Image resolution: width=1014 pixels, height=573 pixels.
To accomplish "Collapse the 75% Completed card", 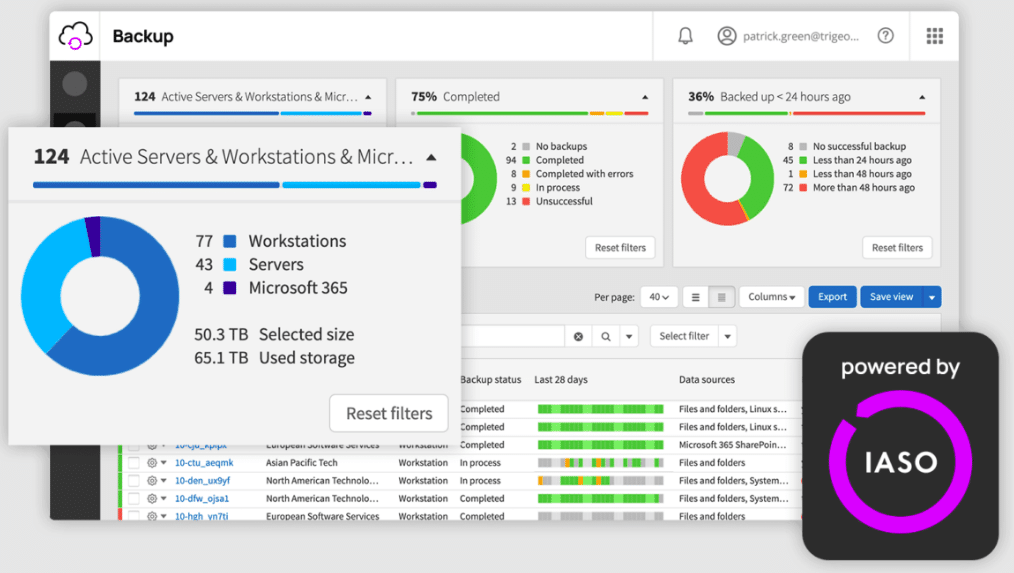I will (645, 97).
